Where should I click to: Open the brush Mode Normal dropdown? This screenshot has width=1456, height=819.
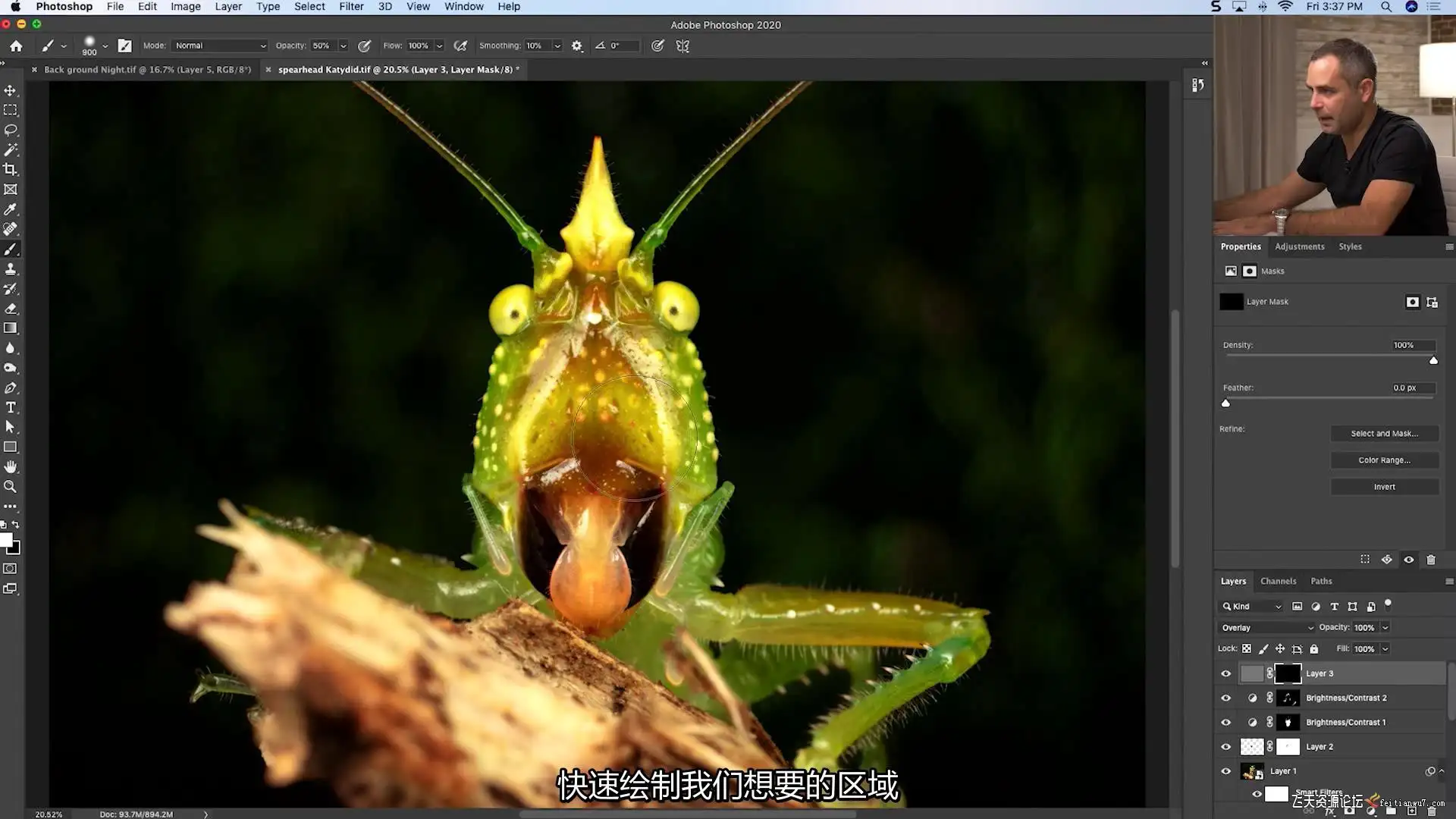220,45
